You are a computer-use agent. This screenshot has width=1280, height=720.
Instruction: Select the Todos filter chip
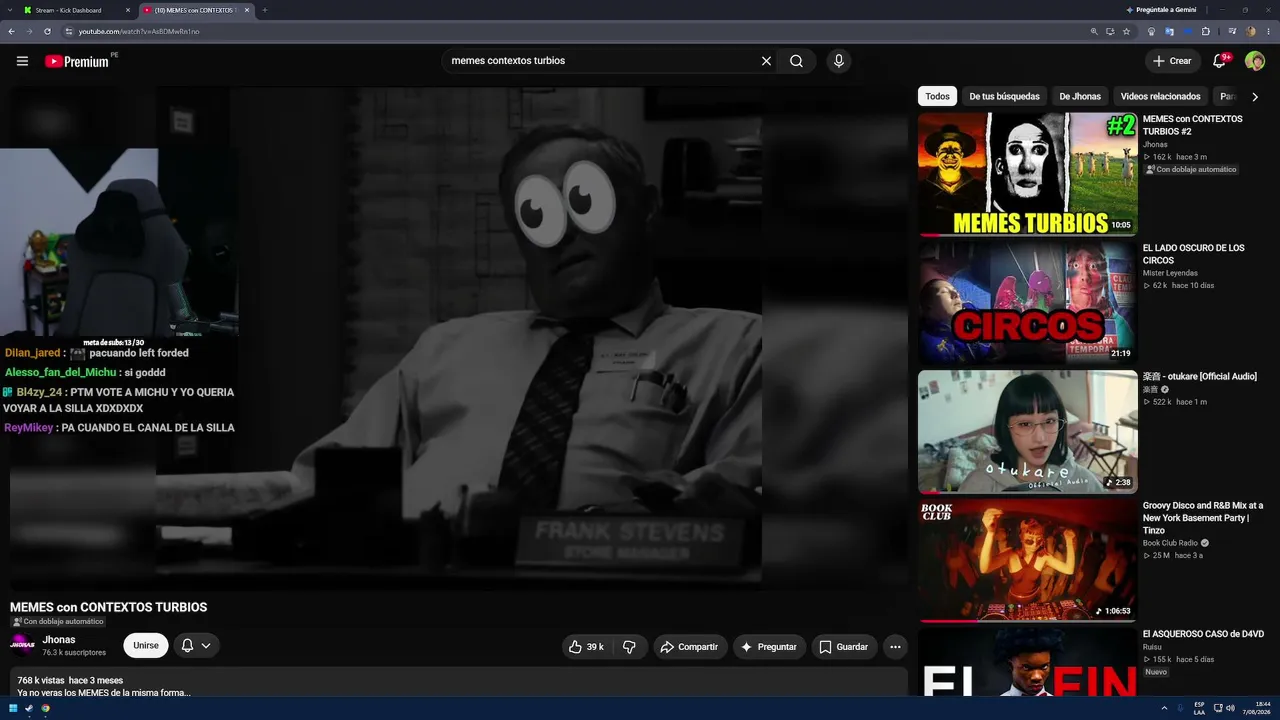pyautogui.click(x=937, y=96)
